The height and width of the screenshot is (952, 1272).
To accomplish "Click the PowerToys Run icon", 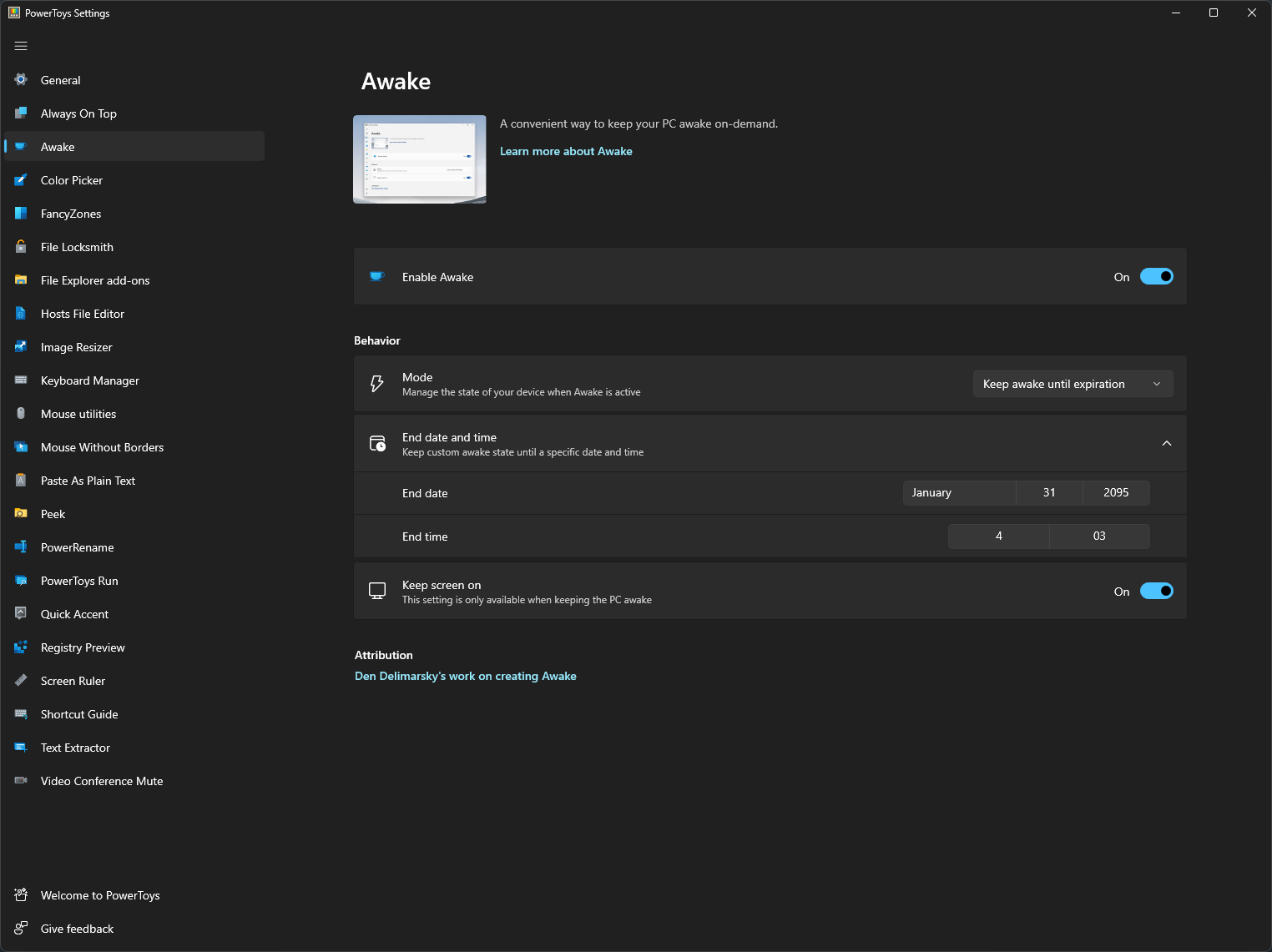I will [x=21, y=580].
